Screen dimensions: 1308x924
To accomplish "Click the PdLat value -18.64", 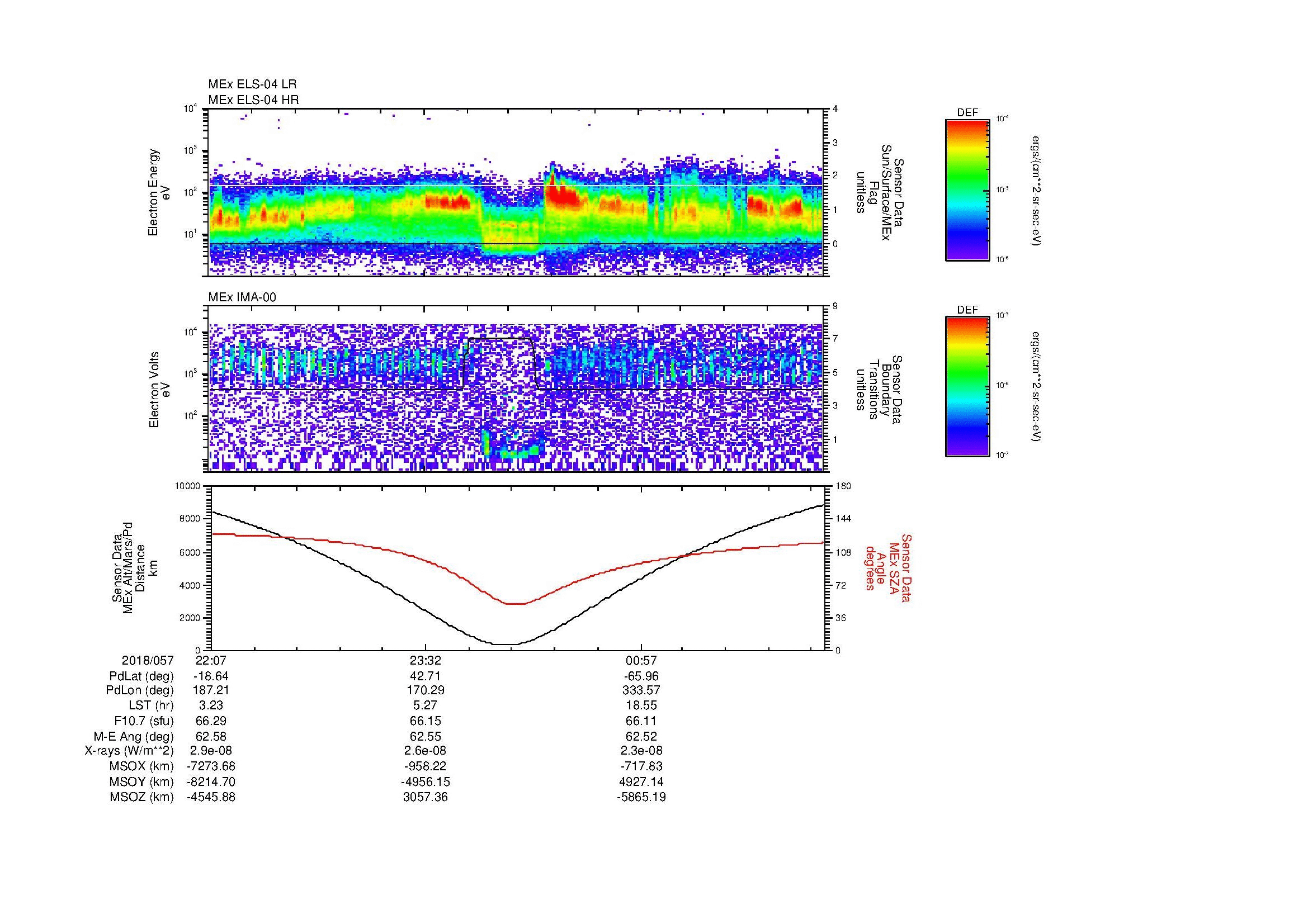I will (x=210, y=676).
